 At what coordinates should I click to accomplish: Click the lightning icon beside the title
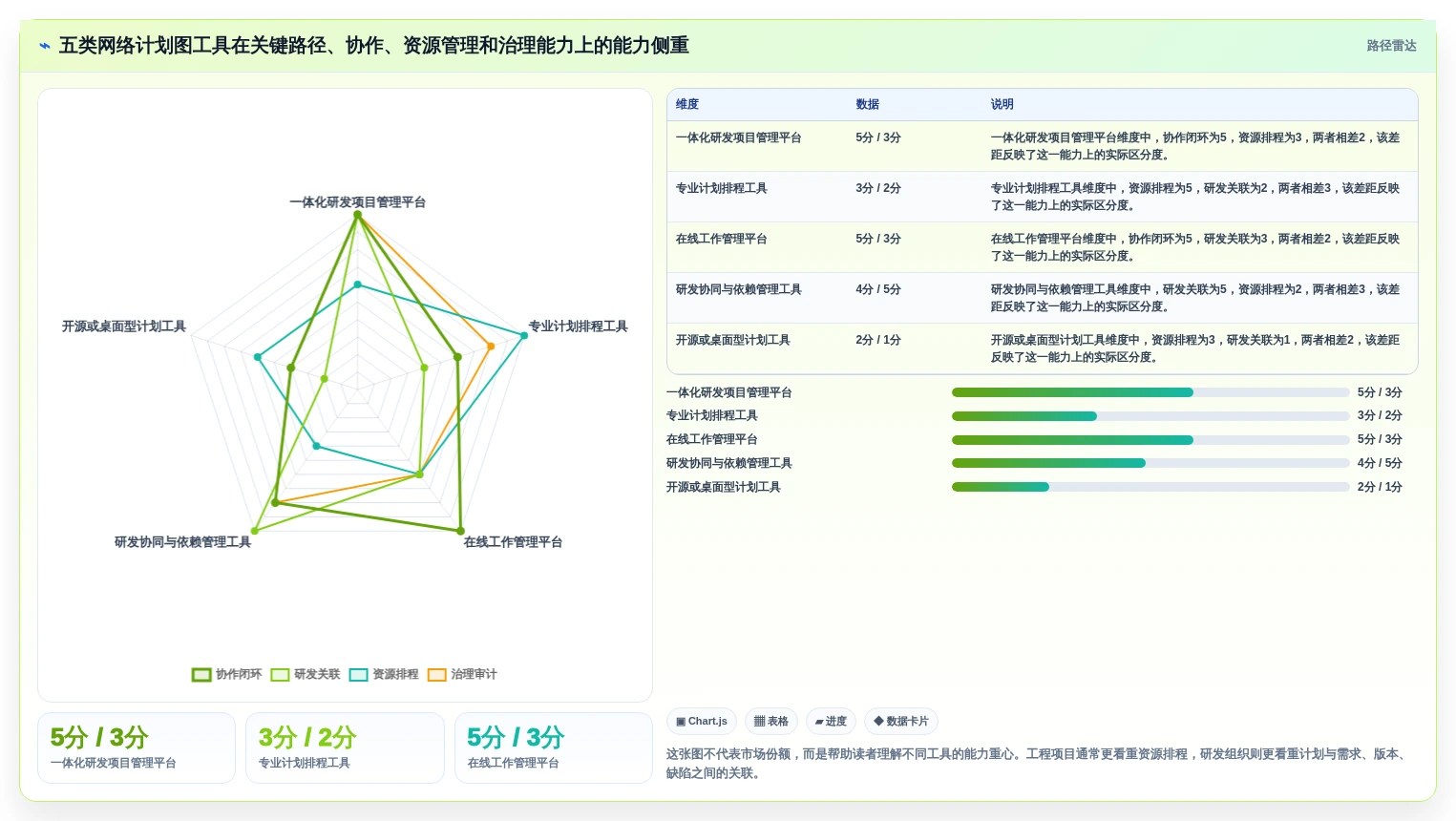tap(44, 46)
